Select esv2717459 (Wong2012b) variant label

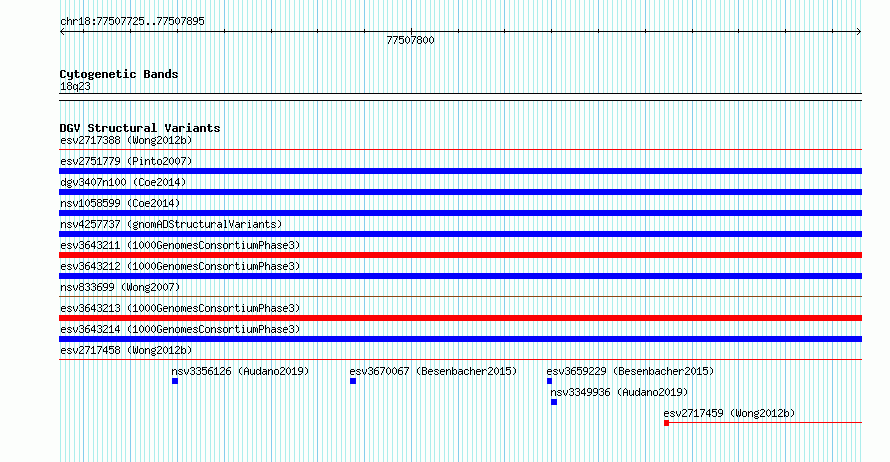pyautogui.click(x=729, y=413)
